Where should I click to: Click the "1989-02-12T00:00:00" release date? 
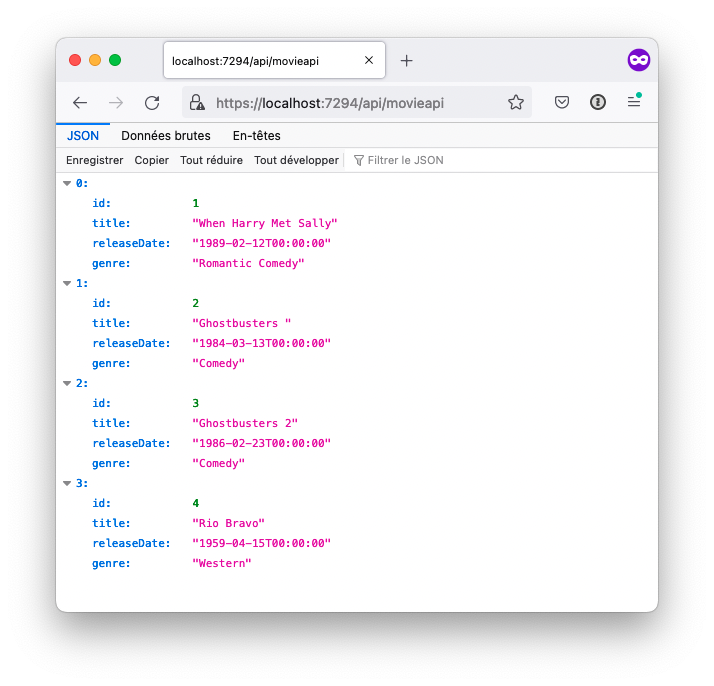click(x=261, y=244)
